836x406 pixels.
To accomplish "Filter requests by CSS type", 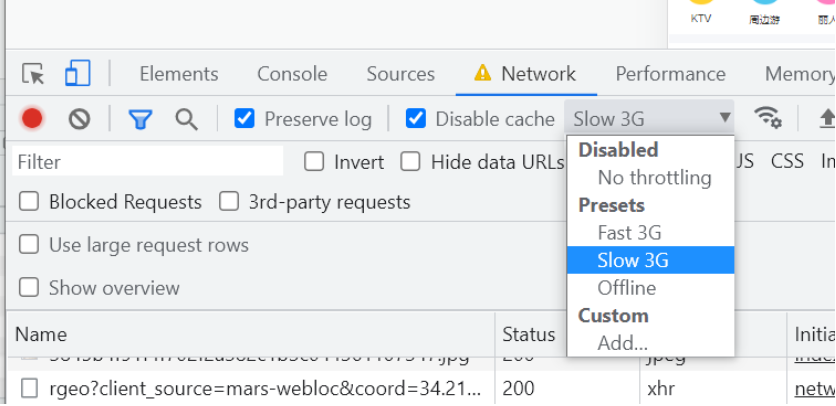I will pyautogui.click(x=787, y=162).
